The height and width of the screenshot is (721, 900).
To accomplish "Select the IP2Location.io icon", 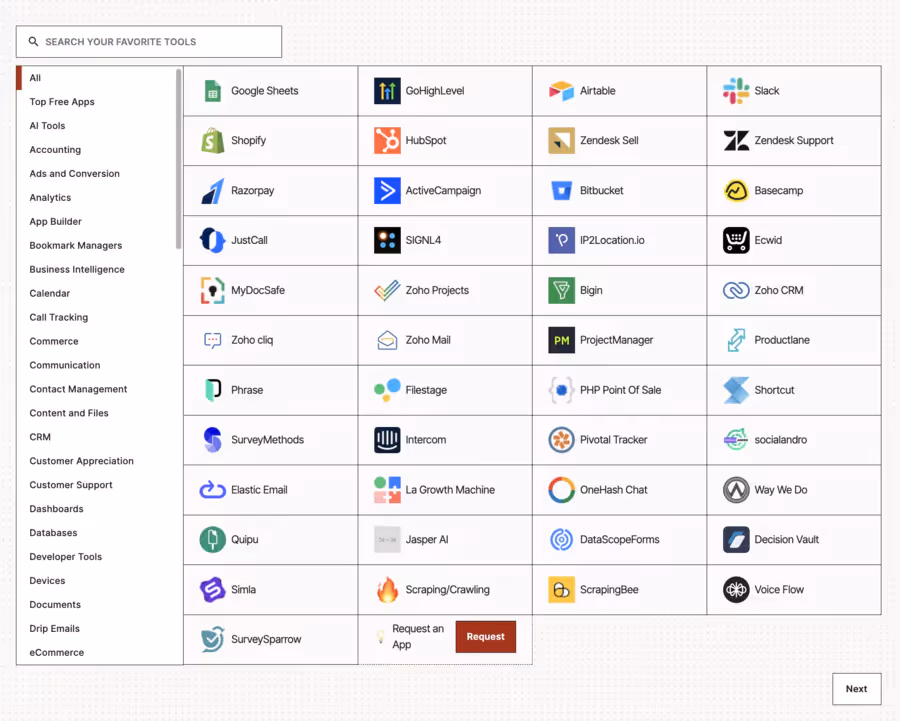I will pos(561,240).
